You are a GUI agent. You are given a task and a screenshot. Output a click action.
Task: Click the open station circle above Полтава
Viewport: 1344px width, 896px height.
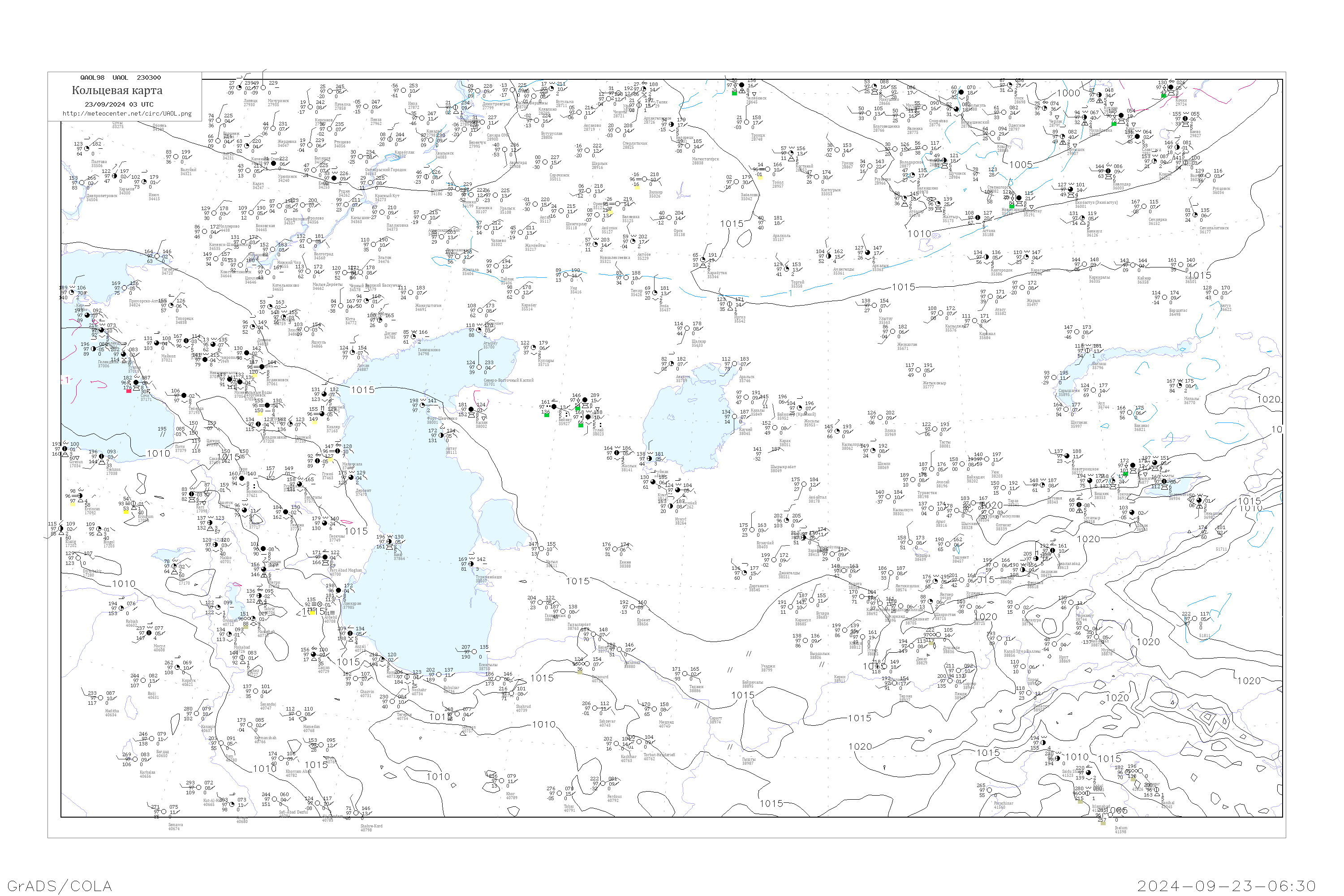coord(87,149)
